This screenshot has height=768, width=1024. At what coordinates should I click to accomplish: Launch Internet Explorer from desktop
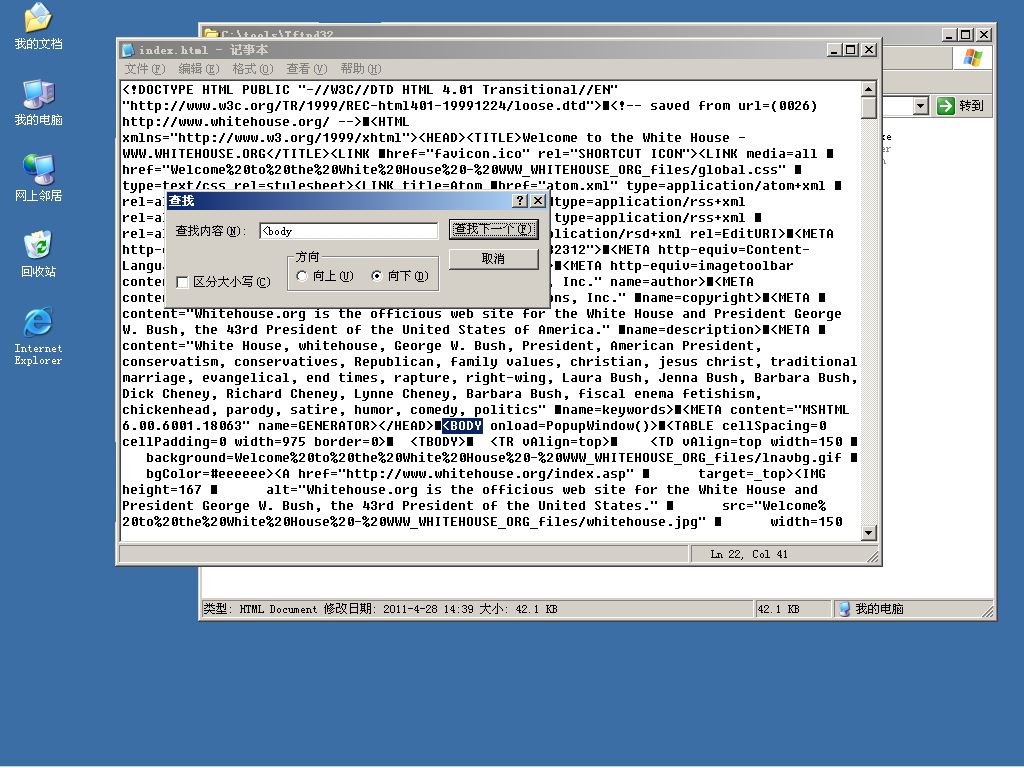click(x=38, y=336)
